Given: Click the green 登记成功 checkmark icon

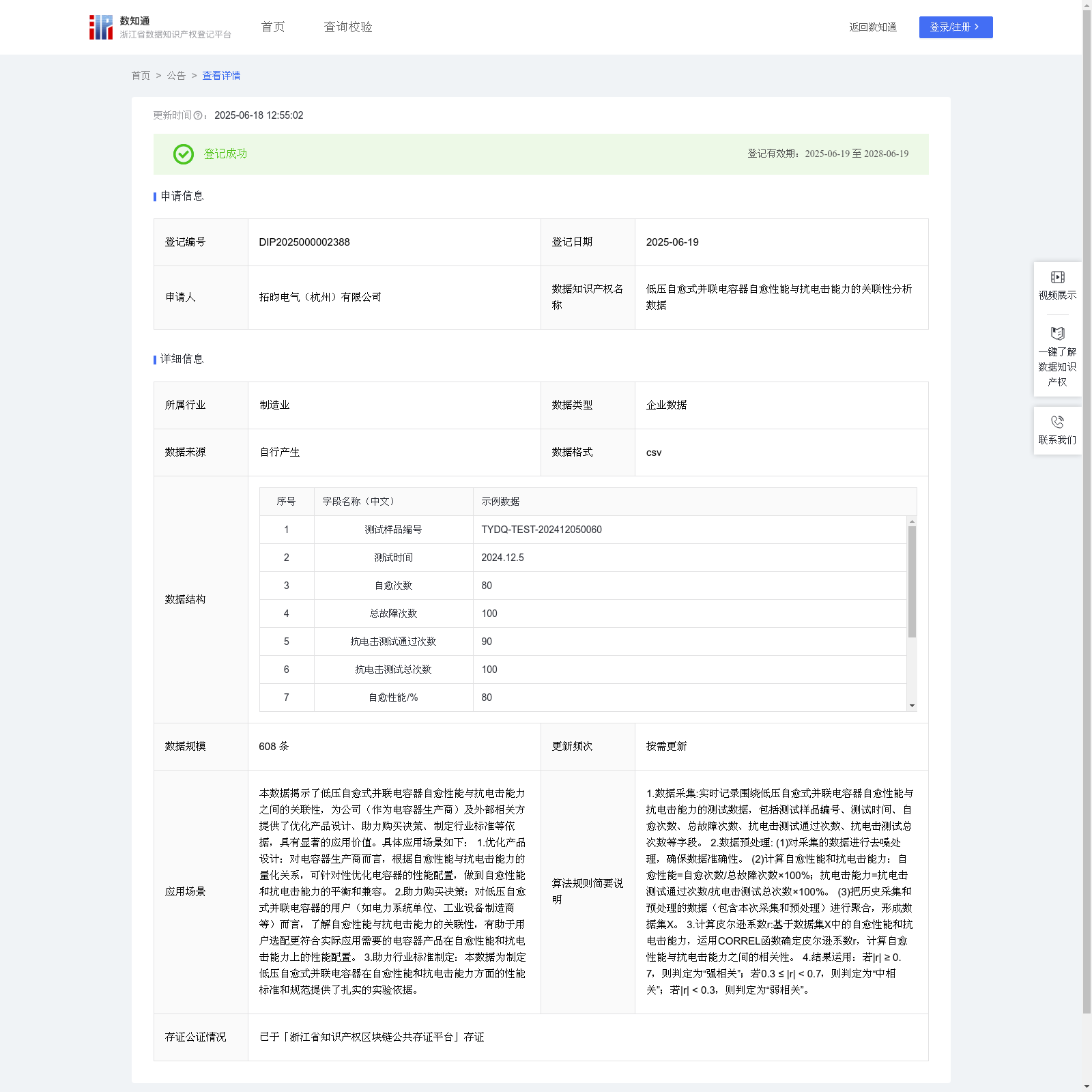Looking at the screenshot, I should [x=183, y=154].
